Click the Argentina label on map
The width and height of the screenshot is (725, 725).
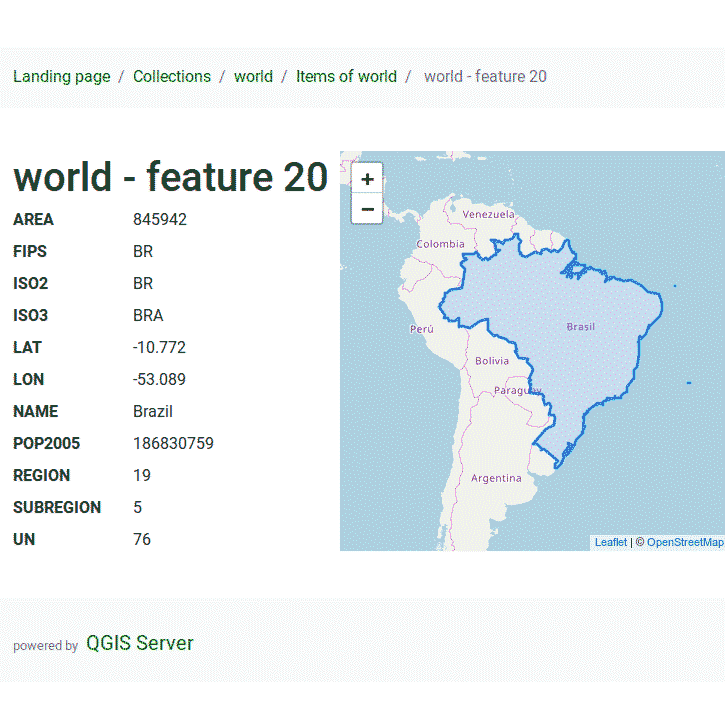tap(496, 478)
